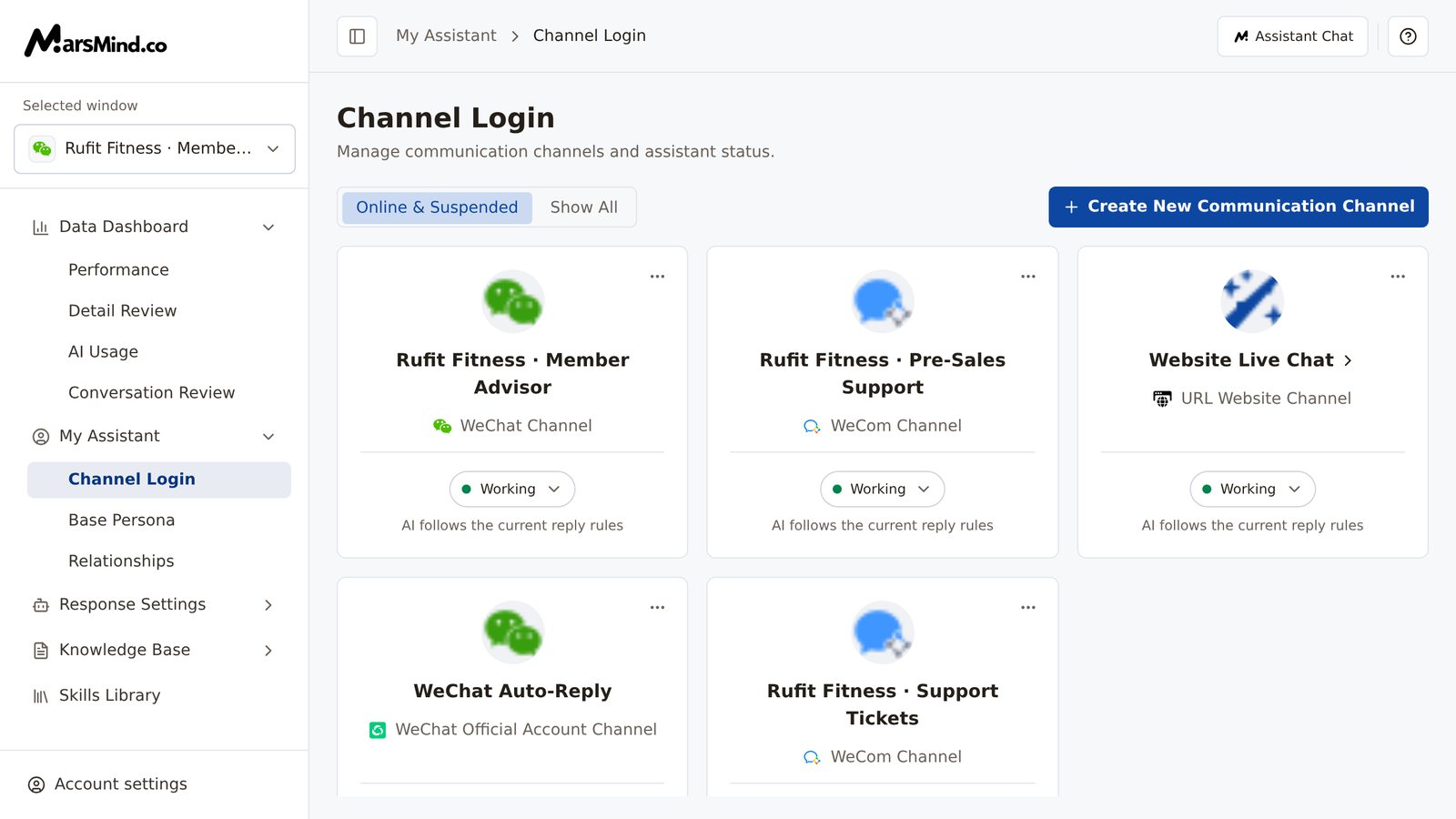The image size is (1456, 819).
Task: Open the Website Live Chat title link
Action: [x=1251, y=360]
